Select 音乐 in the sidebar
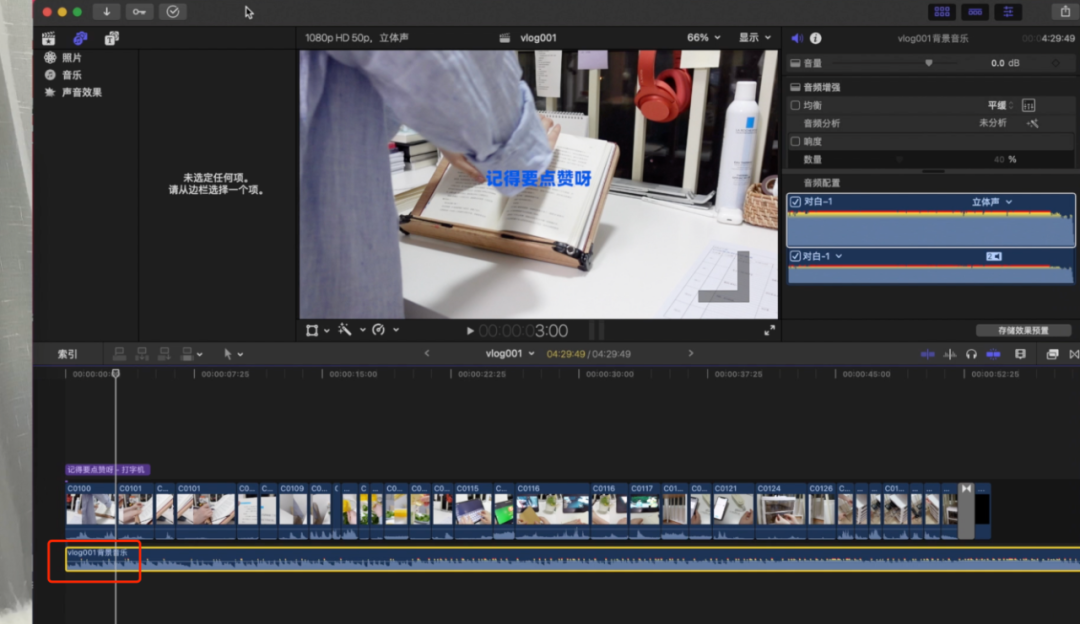This screenshot has height=624, width=1080. [71, 75]
